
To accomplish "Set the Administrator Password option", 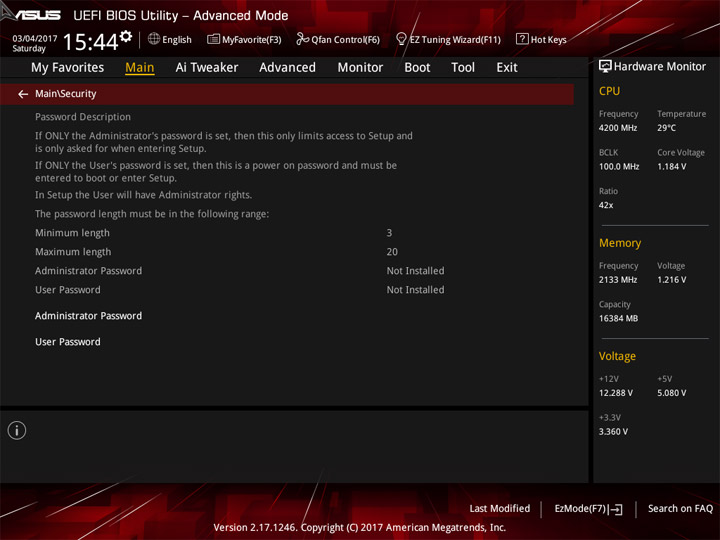I will tap(88, 316).
